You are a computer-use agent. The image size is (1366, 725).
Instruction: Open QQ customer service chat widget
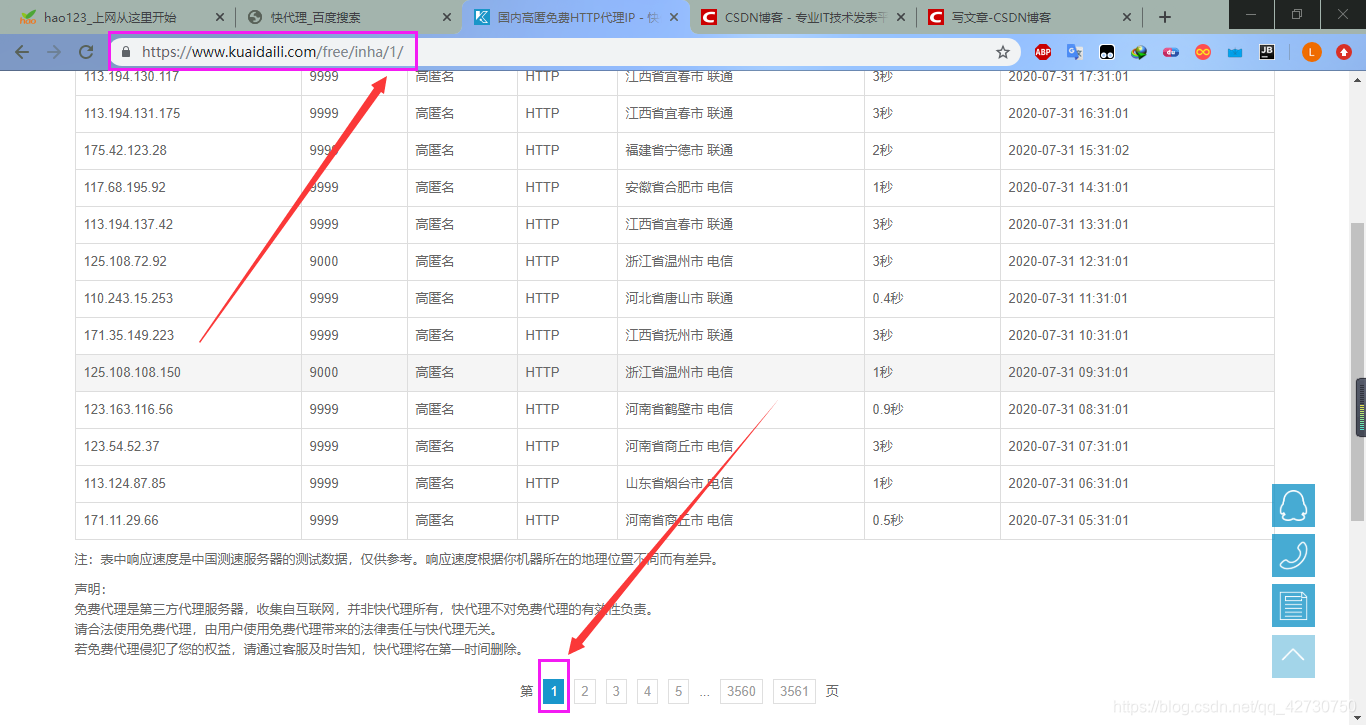1293,505
